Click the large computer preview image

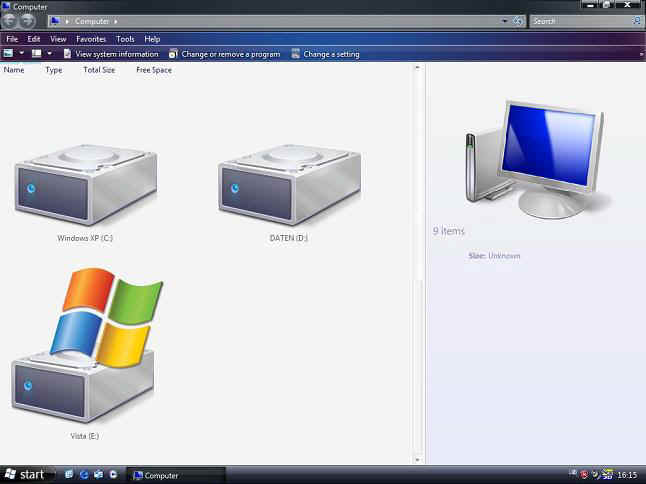538,158
